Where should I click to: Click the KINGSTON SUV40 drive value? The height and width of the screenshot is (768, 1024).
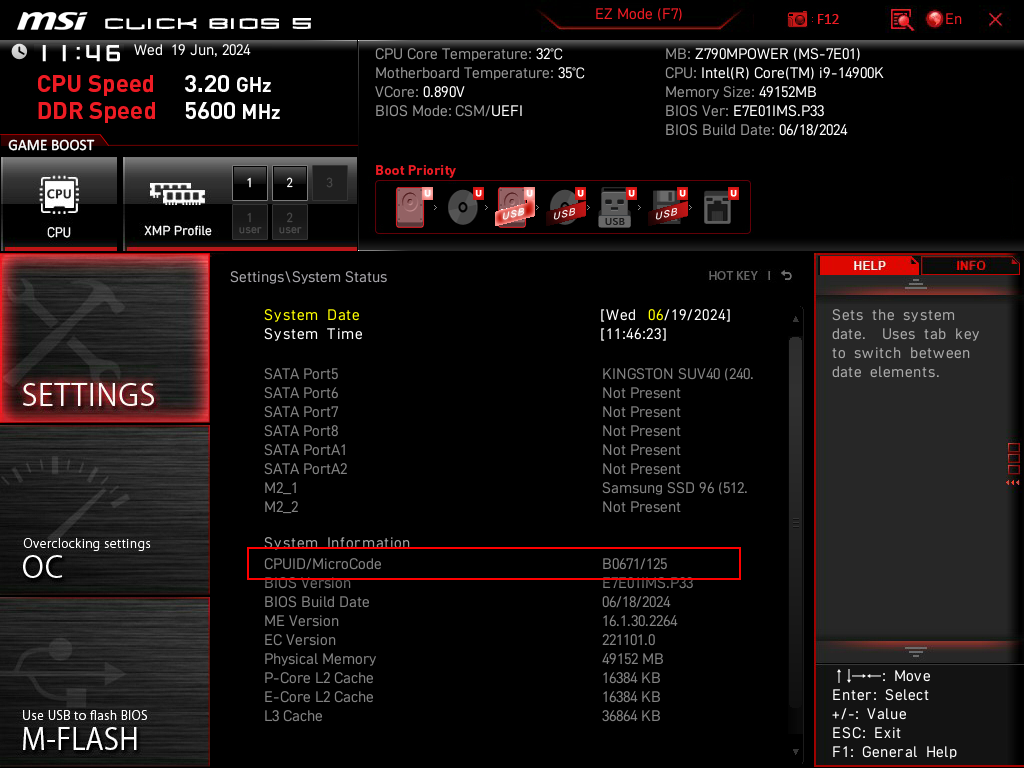click(x=677, y=374)
